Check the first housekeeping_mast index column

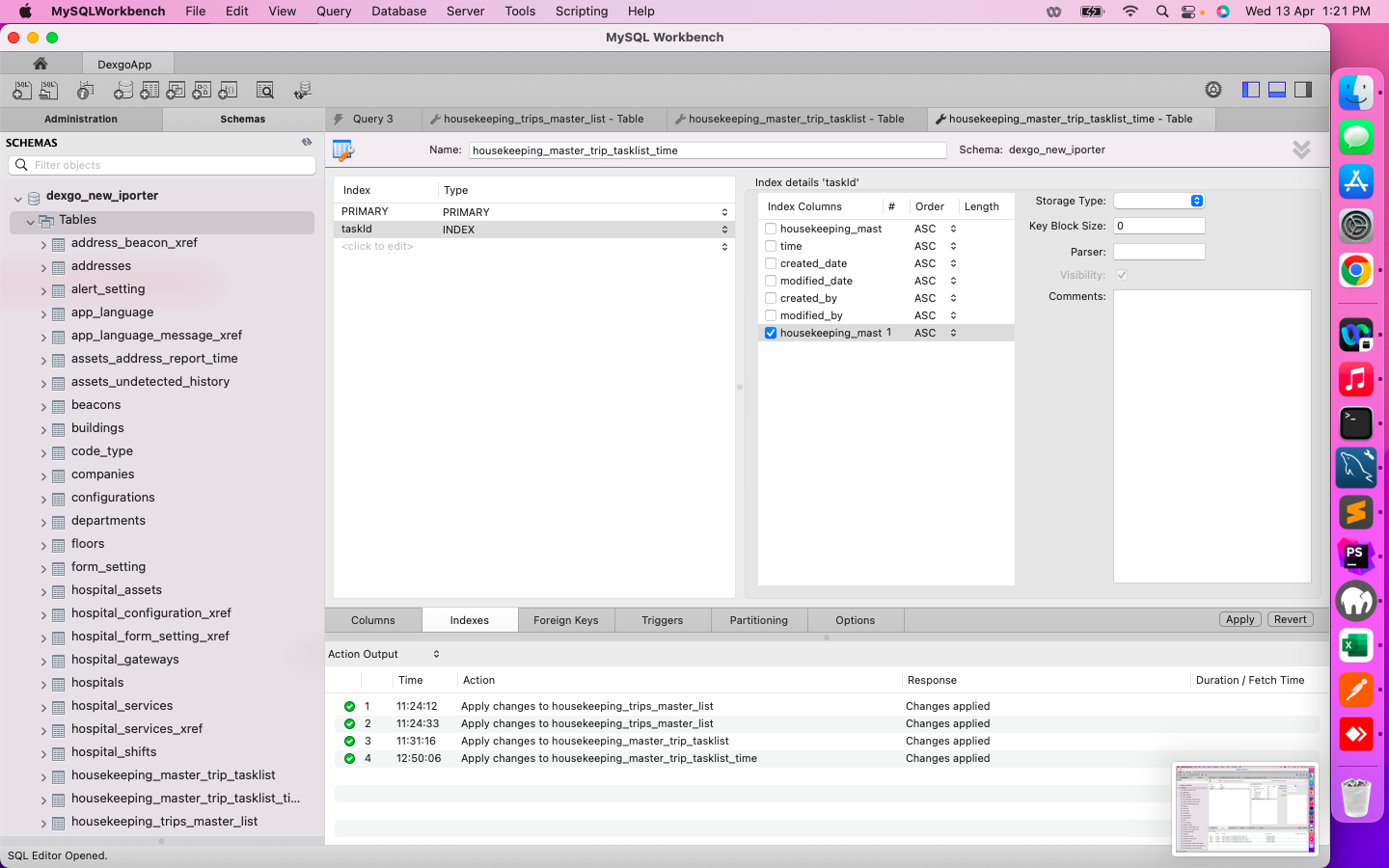771,229
